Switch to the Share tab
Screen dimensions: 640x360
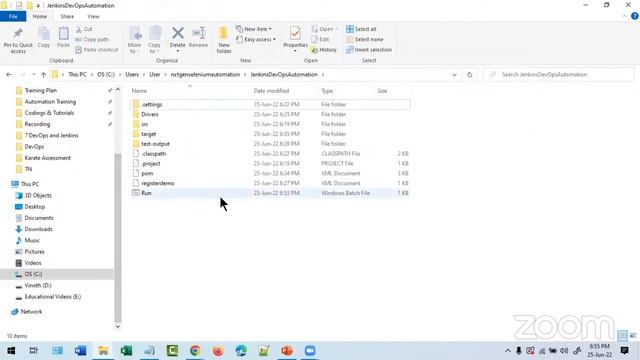tap(67, 16)
